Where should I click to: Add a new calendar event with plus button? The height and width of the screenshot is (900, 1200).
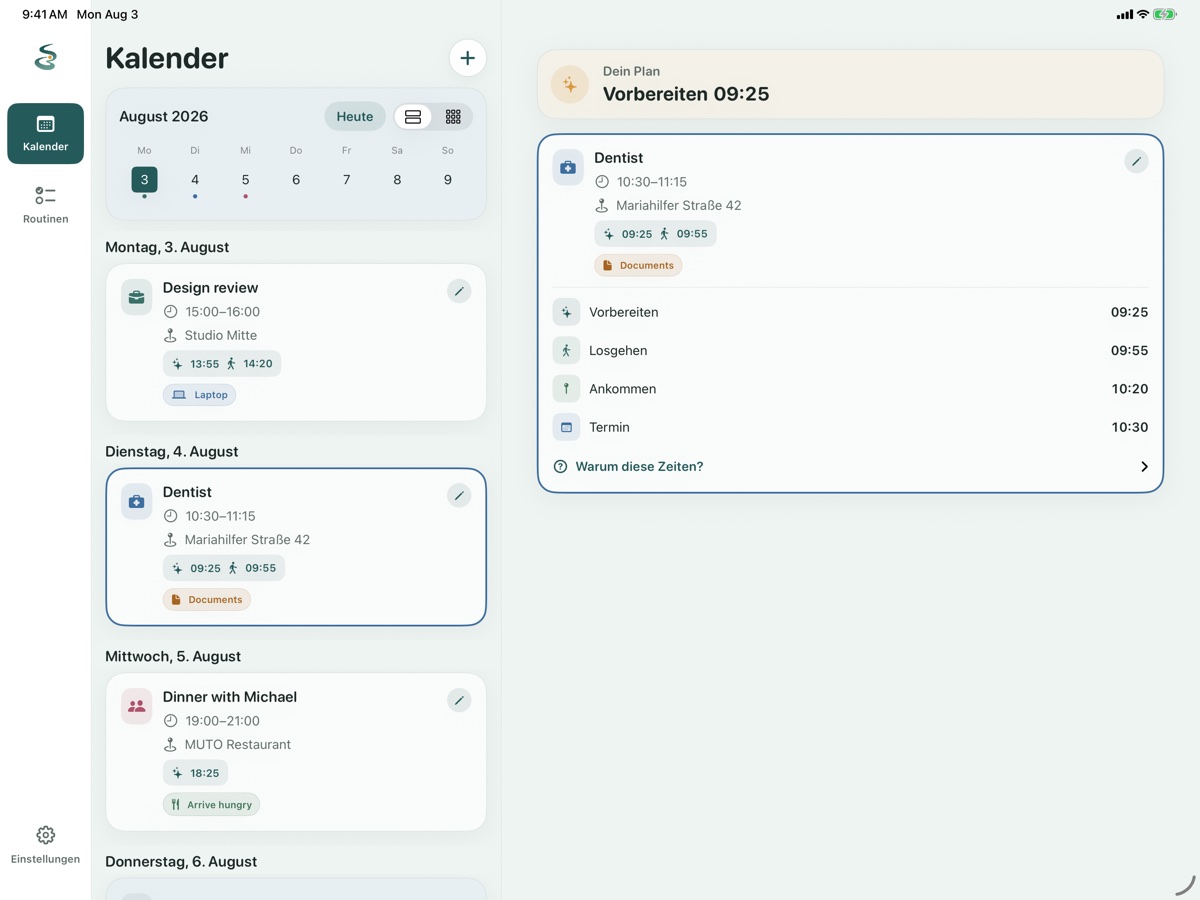[x=467, y=58]
